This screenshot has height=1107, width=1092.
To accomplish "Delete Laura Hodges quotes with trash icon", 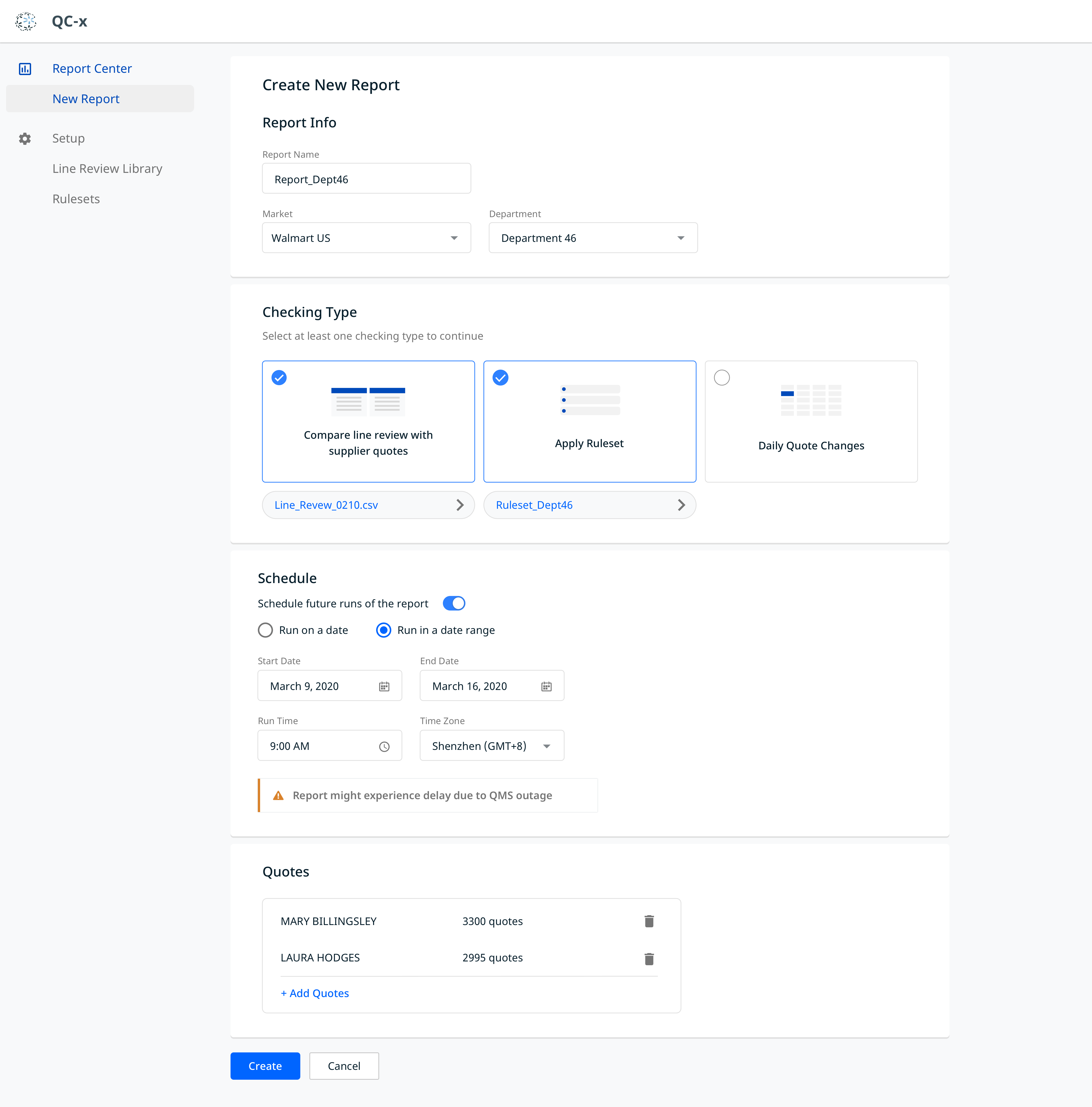I will [x=649, y=959].
